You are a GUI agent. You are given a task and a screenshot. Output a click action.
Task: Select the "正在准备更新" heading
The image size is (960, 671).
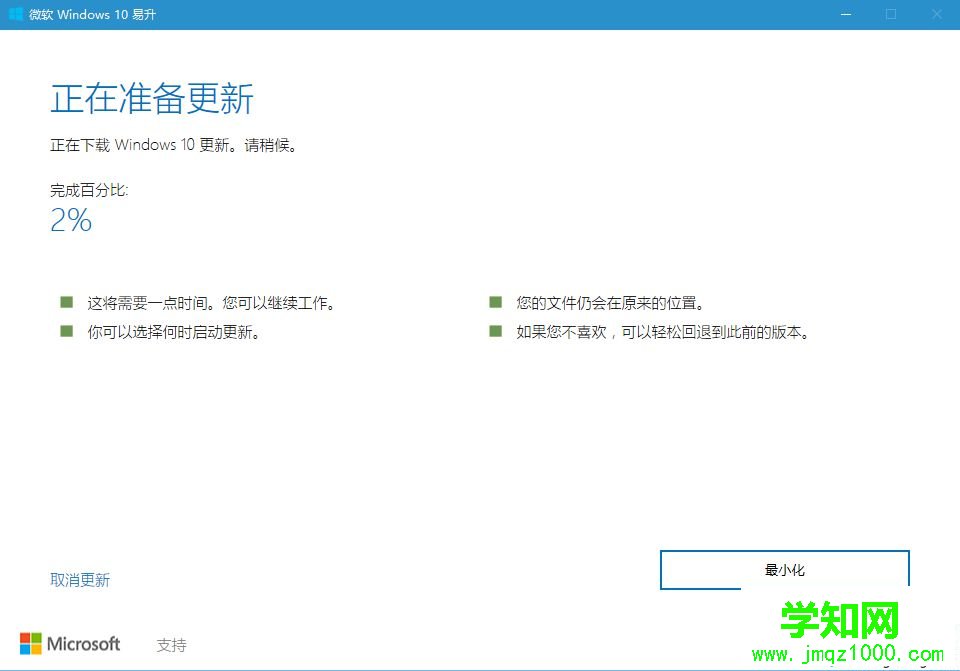click(151, 99)
